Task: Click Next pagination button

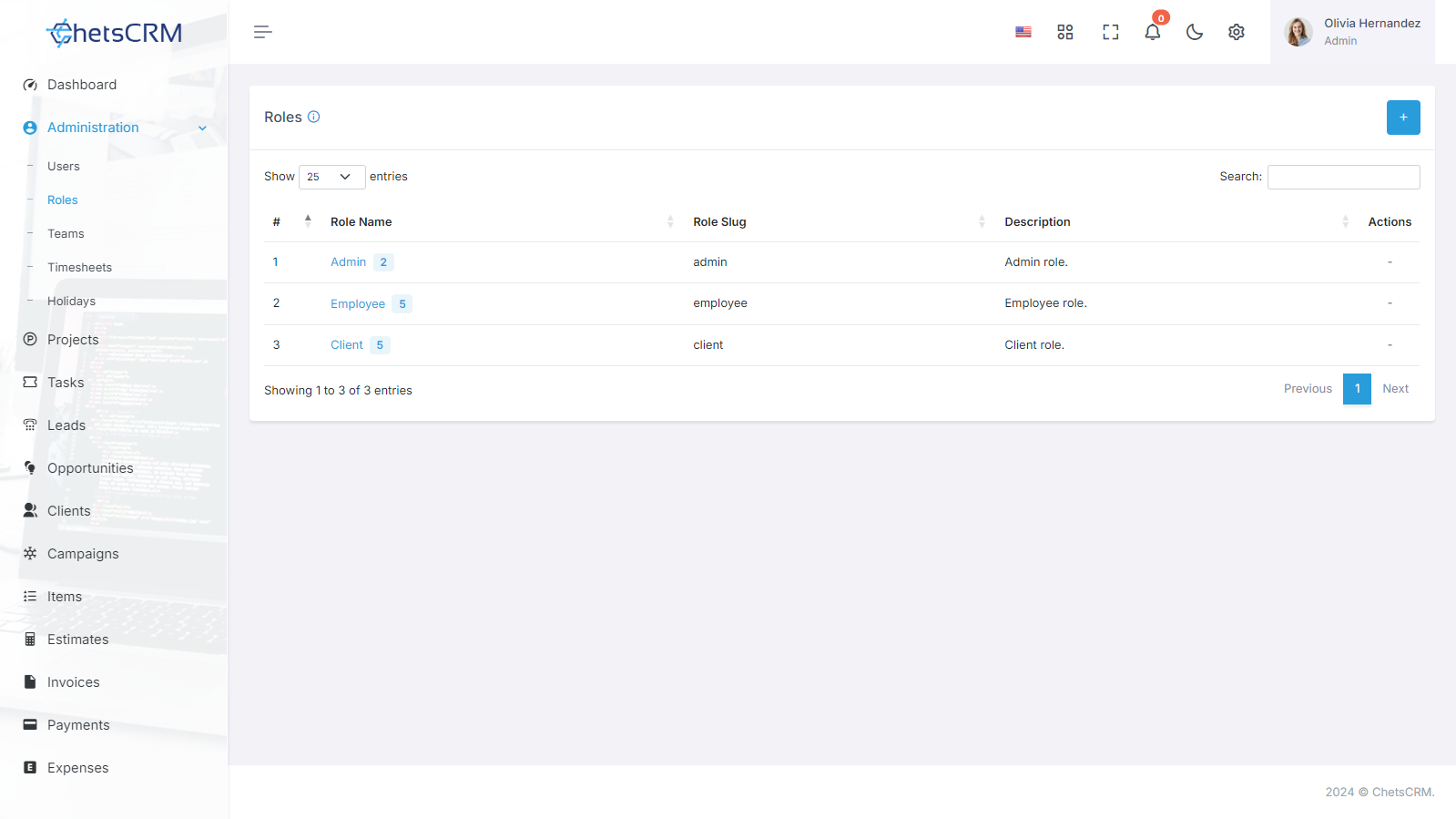Action: click(1395, 389)
